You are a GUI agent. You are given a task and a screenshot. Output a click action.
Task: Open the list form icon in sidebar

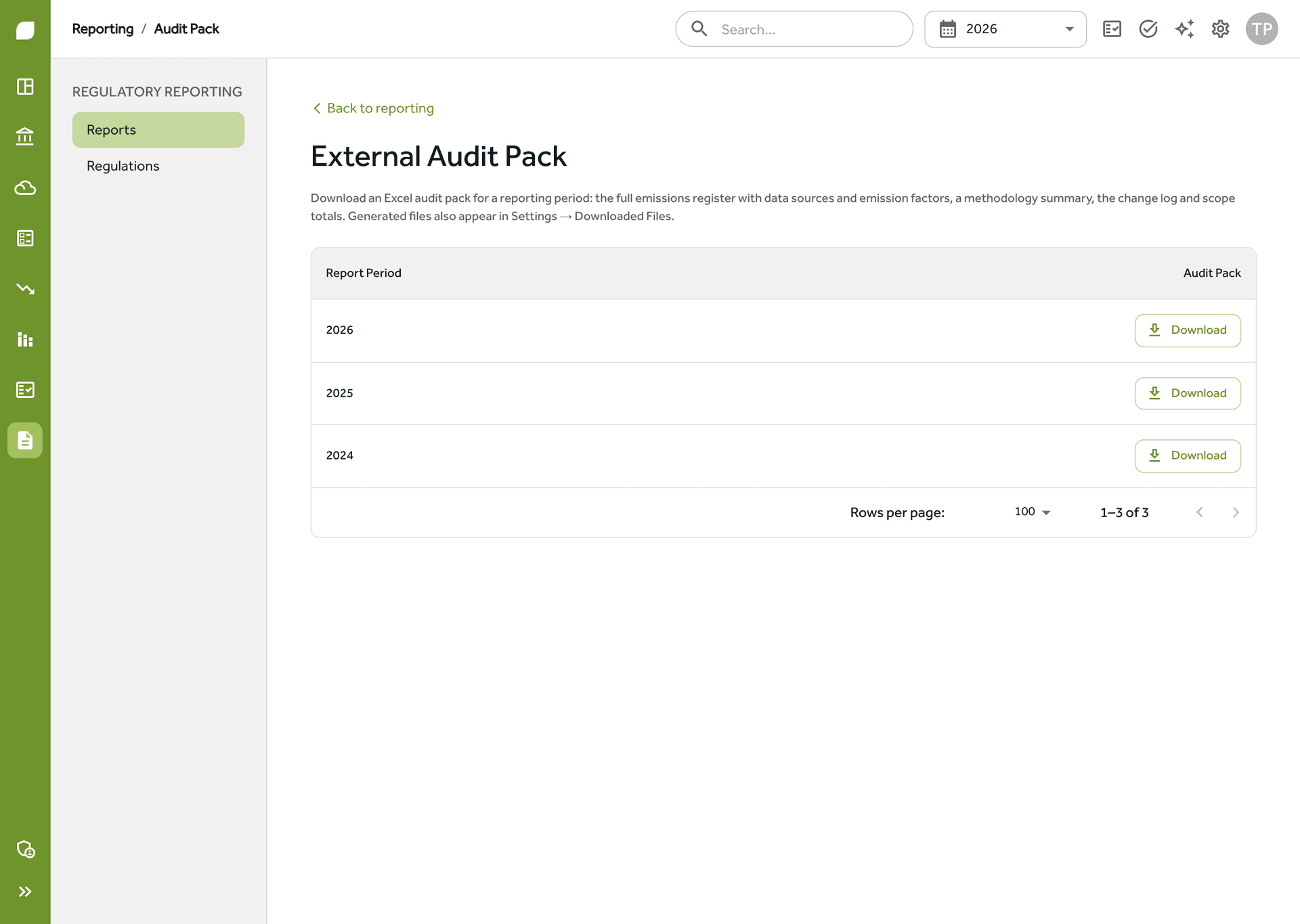tap(25, 238)
